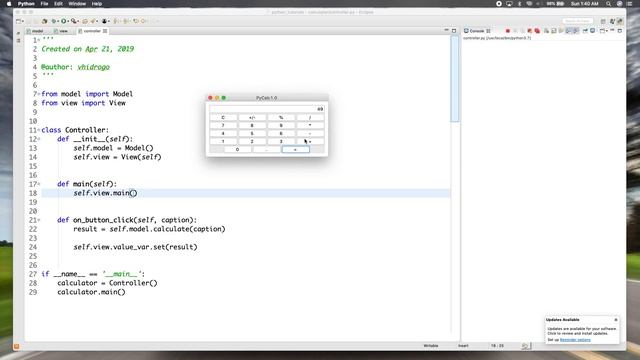Screen dimensions: 640x360
Task: Open Spotlight search in menu bar
Action: pos(608,4)
